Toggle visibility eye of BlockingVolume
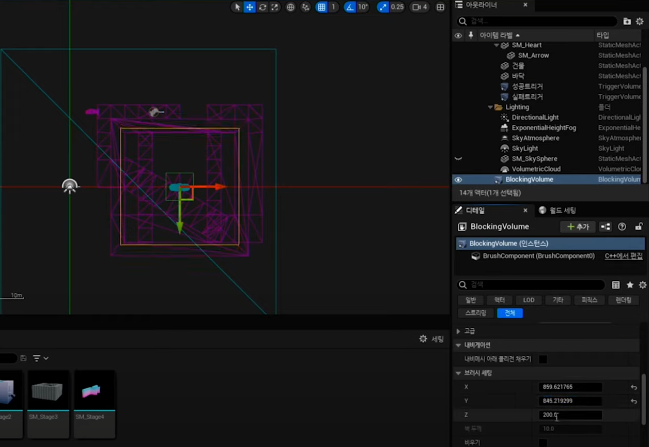649x447 pixels. pyautogui.click(x=458, y=180)
